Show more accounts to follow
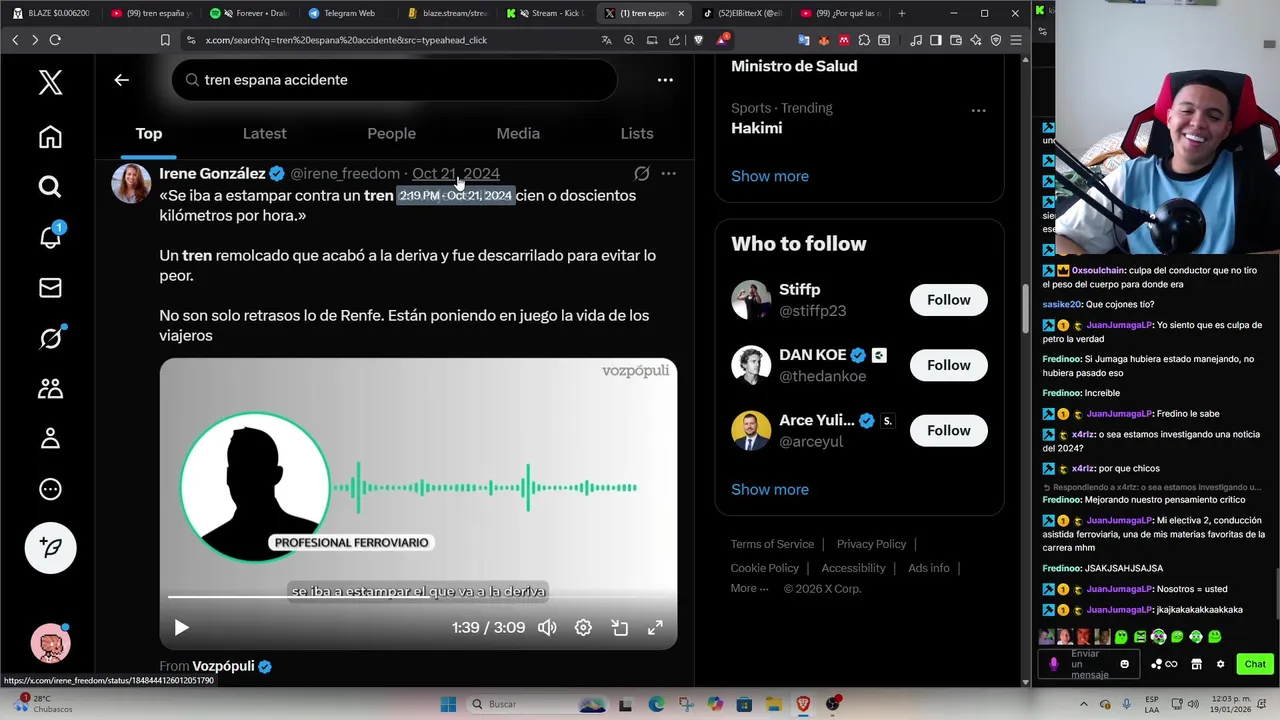The height and width of the screenshot is (720, 1280). tap(770, 489)
